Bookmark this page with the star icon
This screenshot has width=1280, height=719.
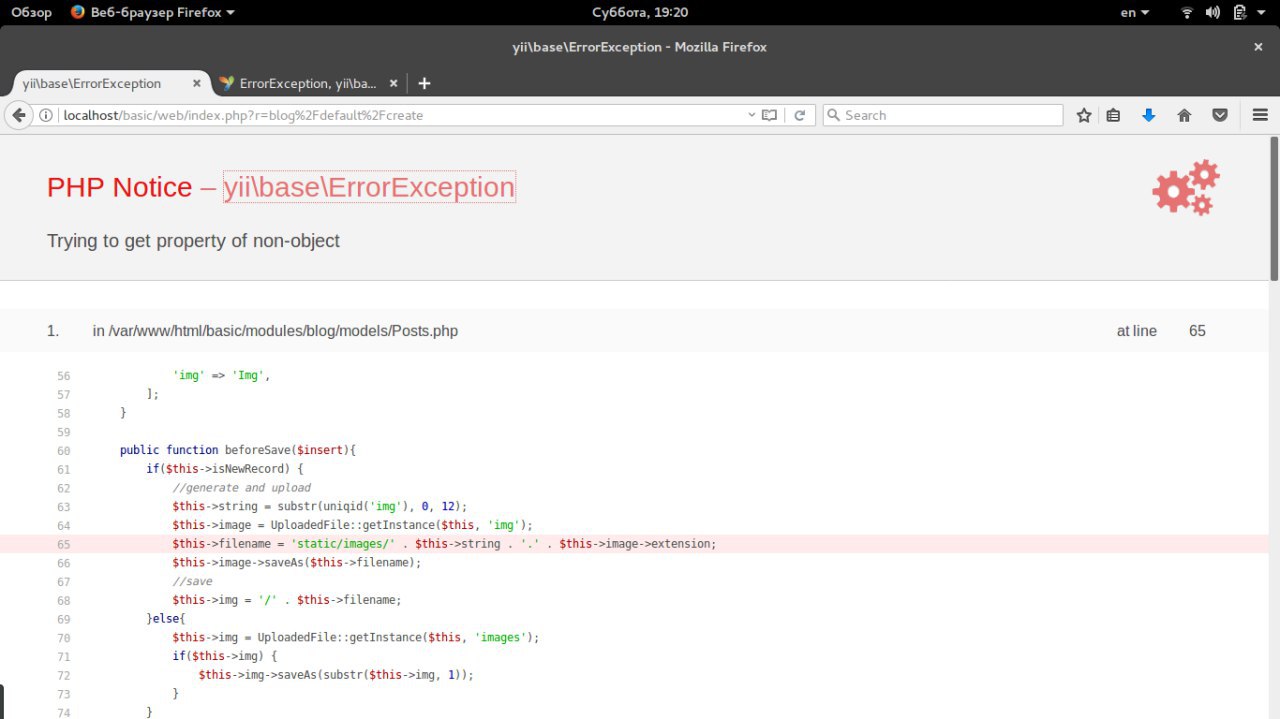pos(1084,115)
